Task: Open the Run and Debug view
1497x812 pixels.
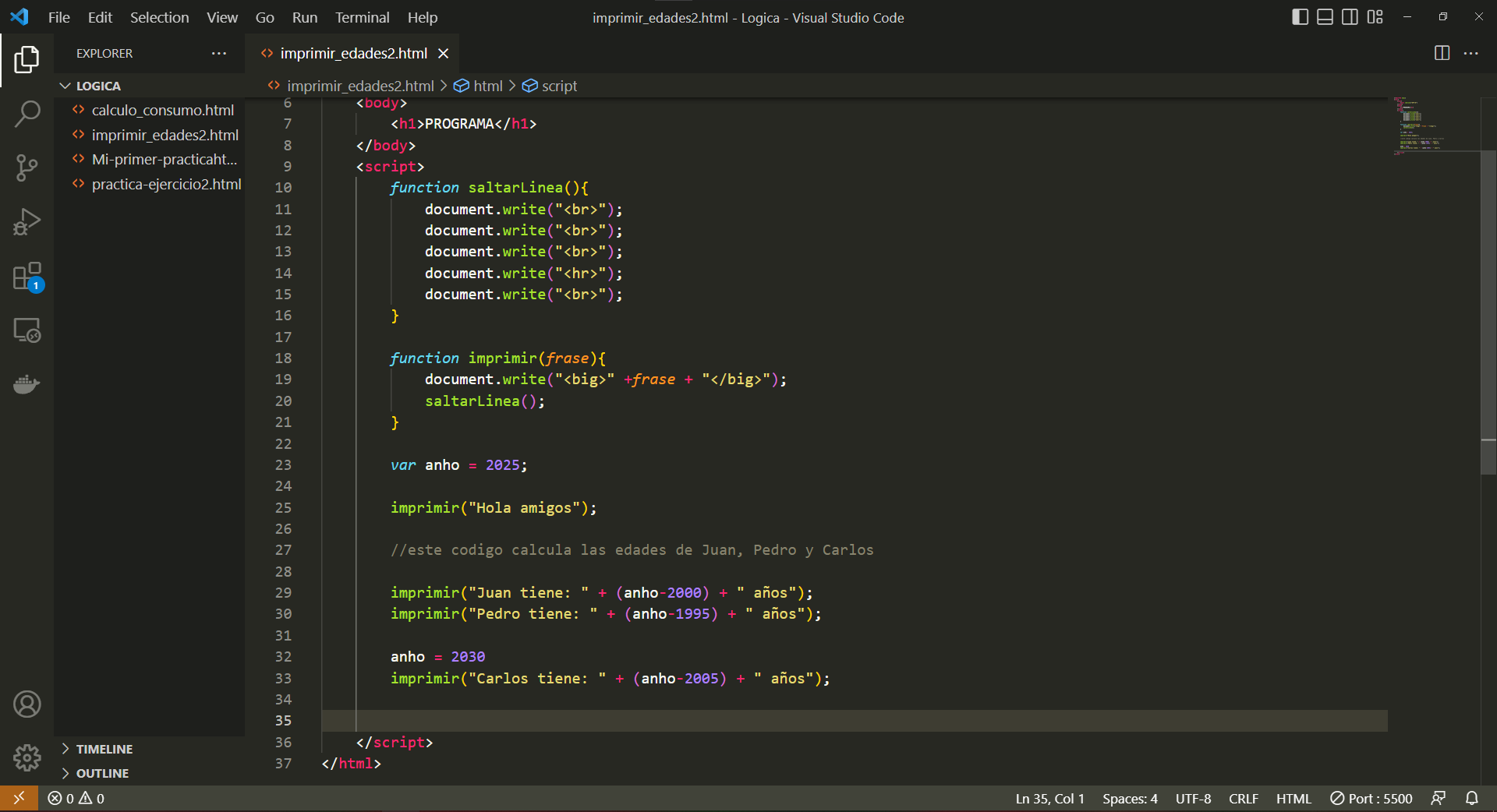Action: (x=27, y=222)
